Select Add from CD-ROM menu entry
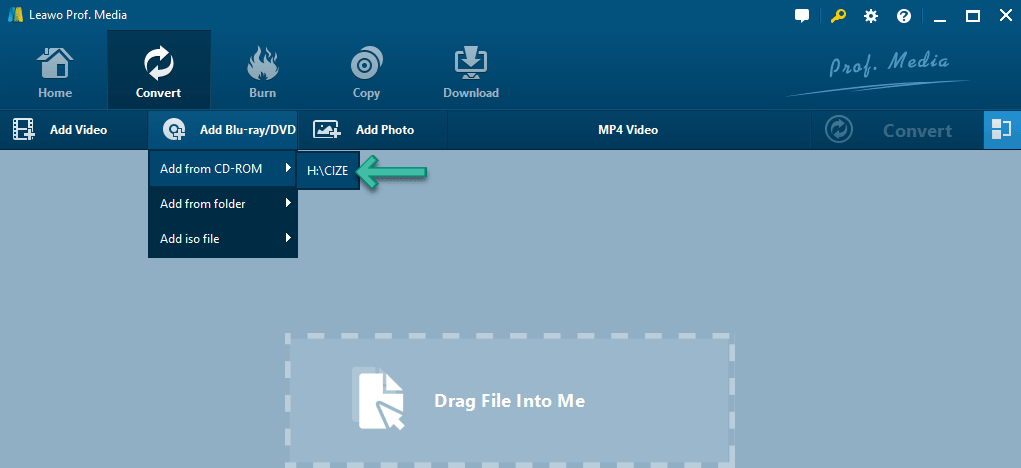1021x468 pixels. click(223, 169)
